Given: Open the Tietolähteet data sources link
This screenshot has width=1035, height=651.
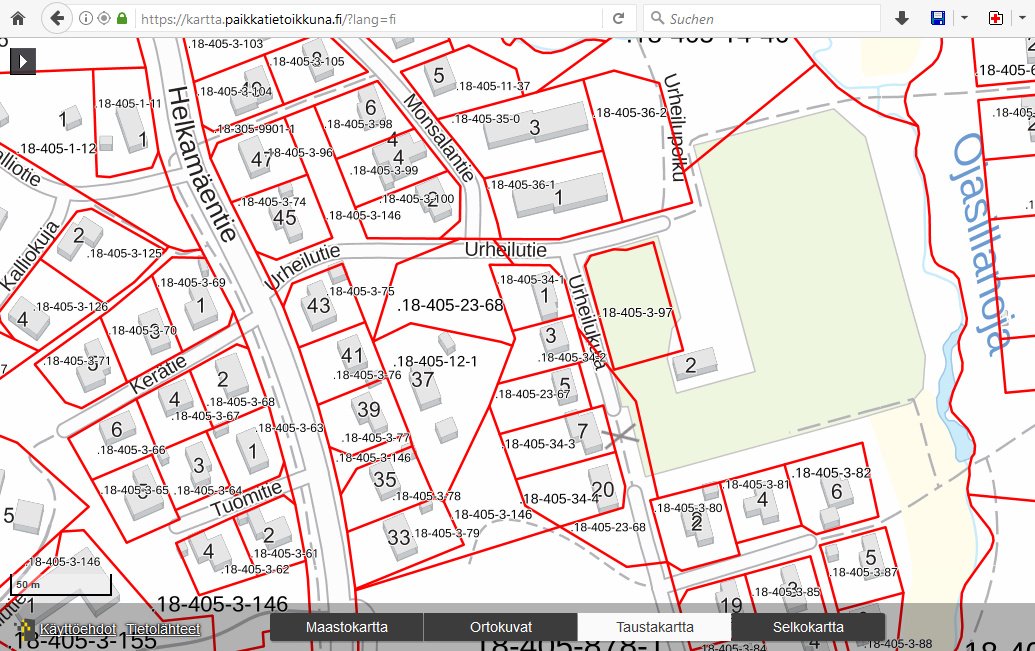Looking at the screenshot, I should (163, 629).
